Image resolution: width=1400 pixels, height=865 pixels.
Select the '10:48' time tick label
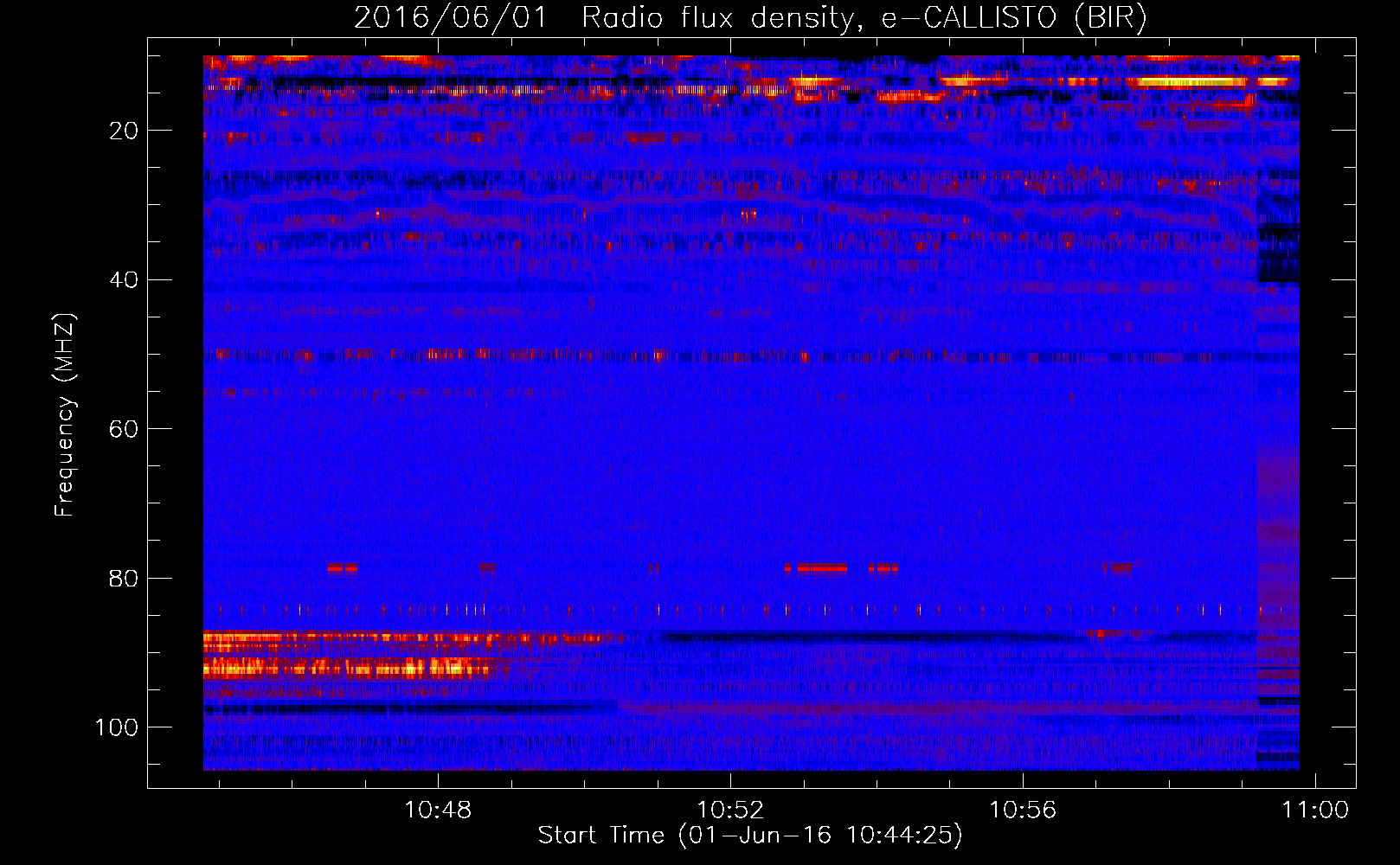click(438, 811)
